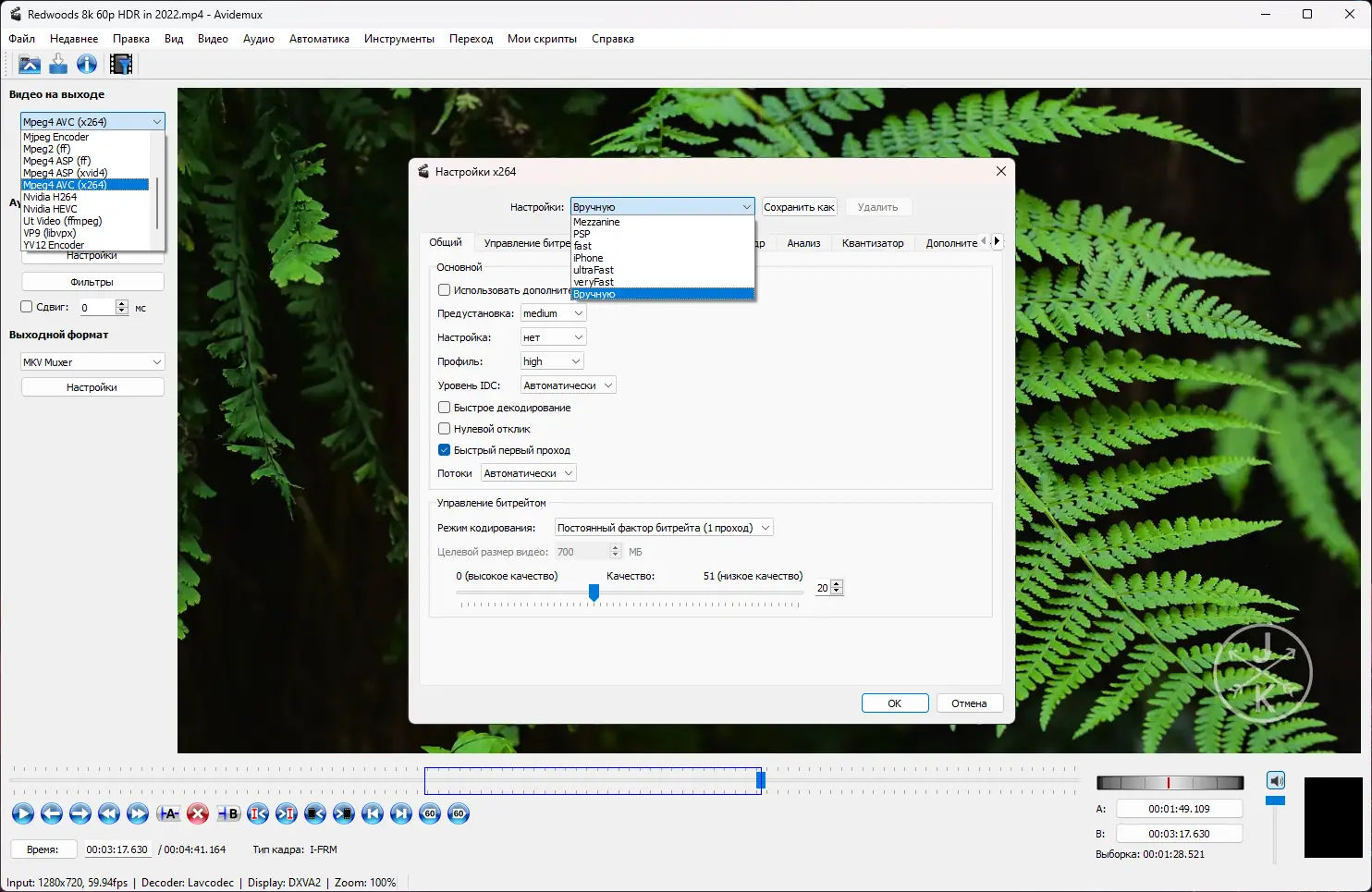Toggle the Нулевой отклик checkbox

445,429
